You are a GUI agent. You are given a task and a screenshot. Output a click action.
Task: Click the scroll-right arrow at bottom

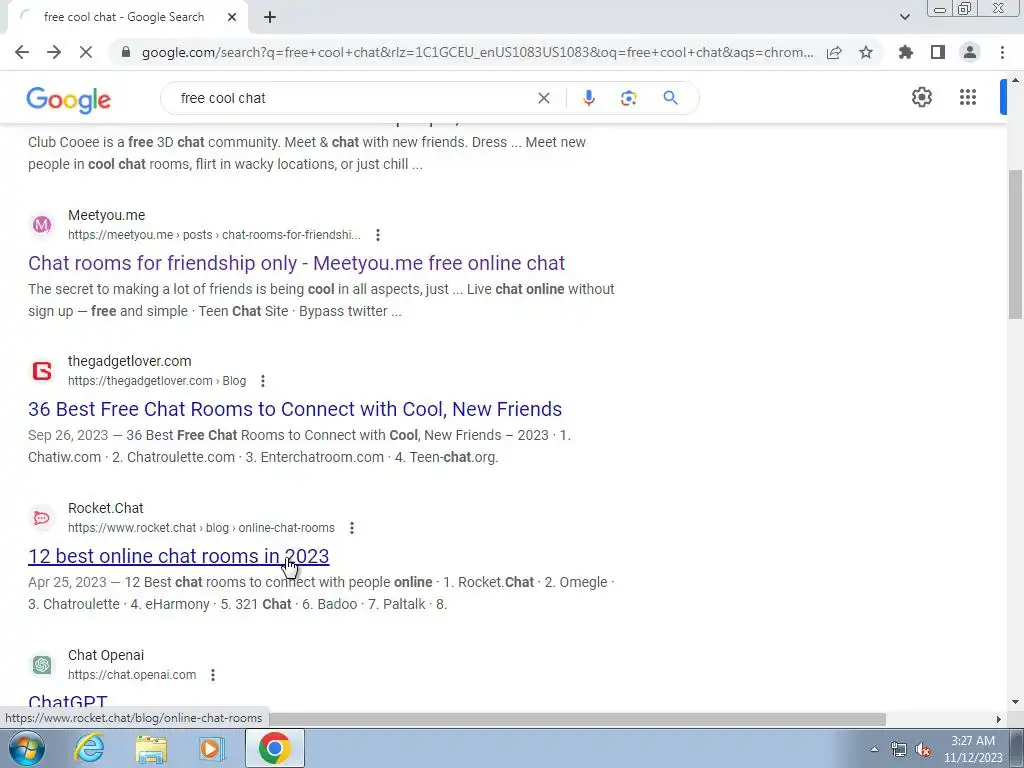coord(998,719)
